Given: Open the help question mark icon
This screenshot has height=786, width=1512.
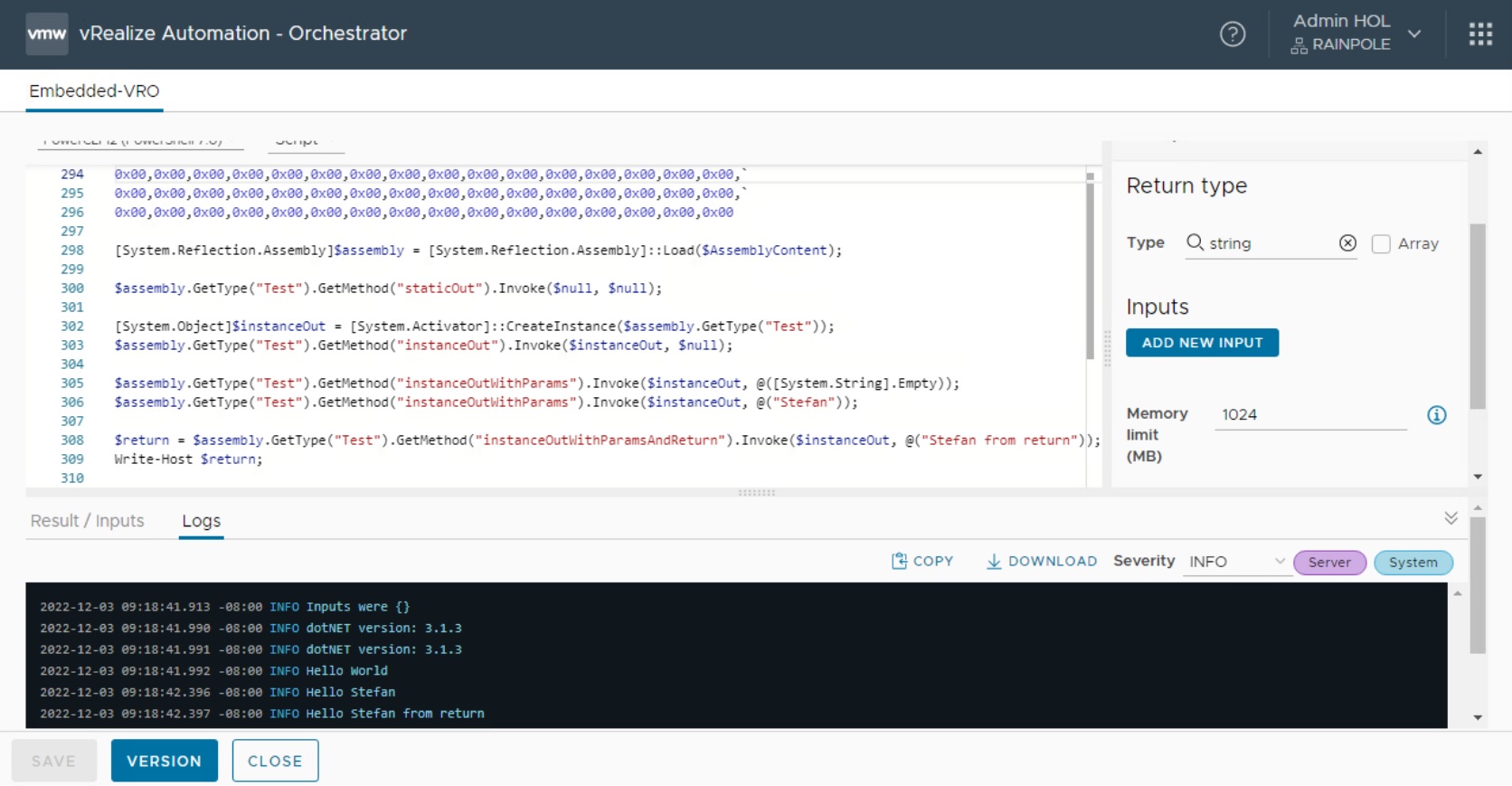Looking at the screenshot, I should coord(1233,34).
